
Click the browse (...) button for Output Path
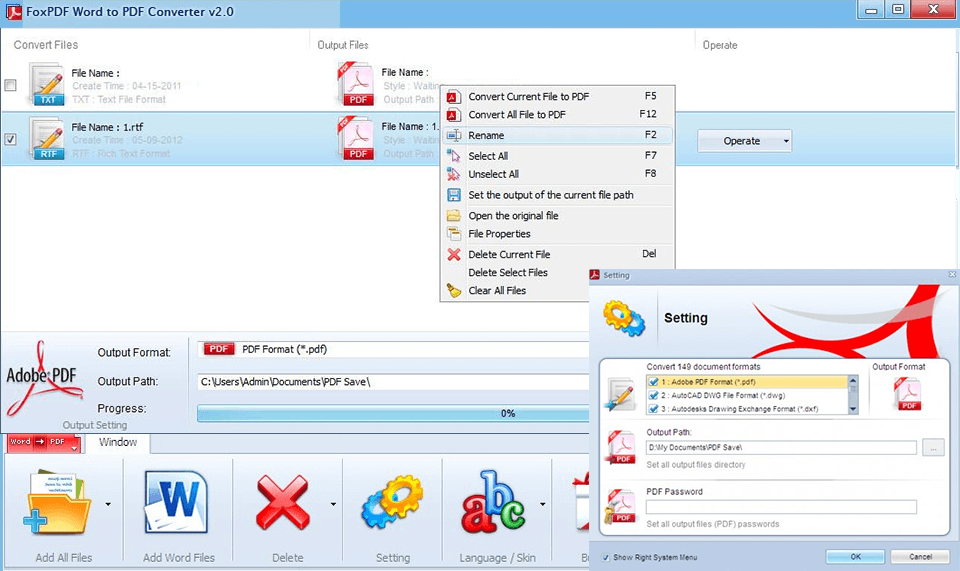coord(933,448)
